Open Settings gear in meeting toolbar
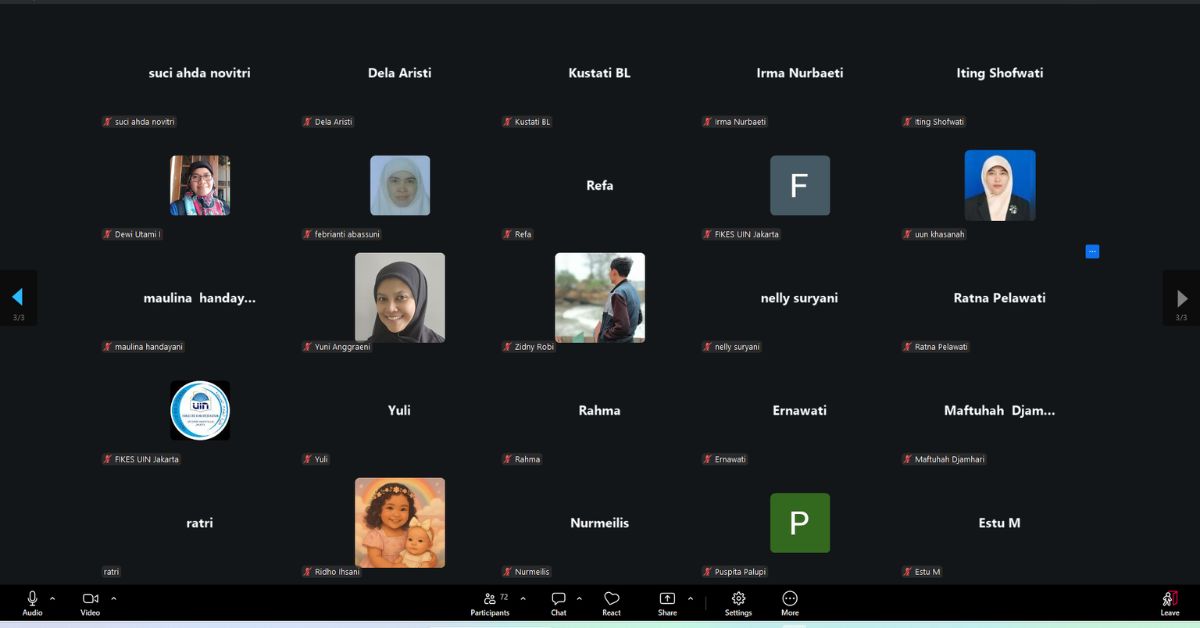The height and width of the screenshot is (628, 1200). coord(738,599)
